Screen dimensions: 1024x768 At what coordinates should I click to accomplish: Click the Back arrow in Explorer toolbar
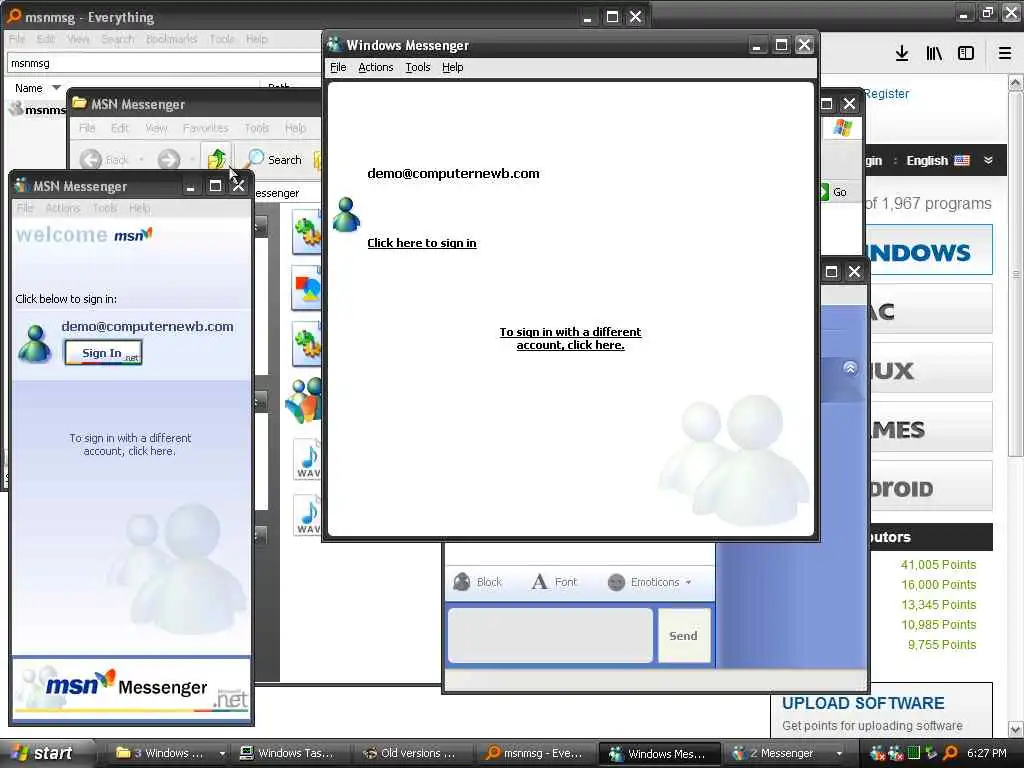pos(91,159)
